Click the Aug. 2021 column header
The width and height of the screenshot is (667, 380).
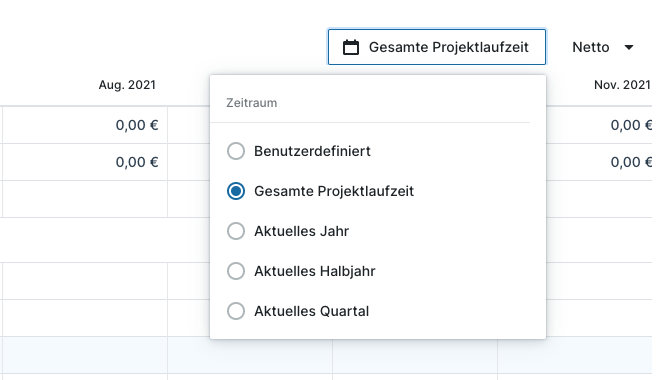(127, 85)
